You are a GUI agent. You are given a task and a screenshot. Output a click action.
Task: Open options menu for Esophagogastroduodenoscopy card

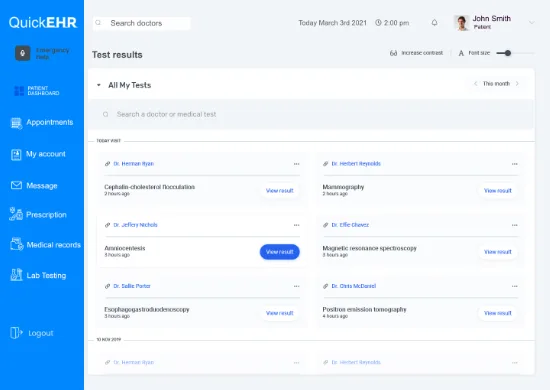pos(297,286)
